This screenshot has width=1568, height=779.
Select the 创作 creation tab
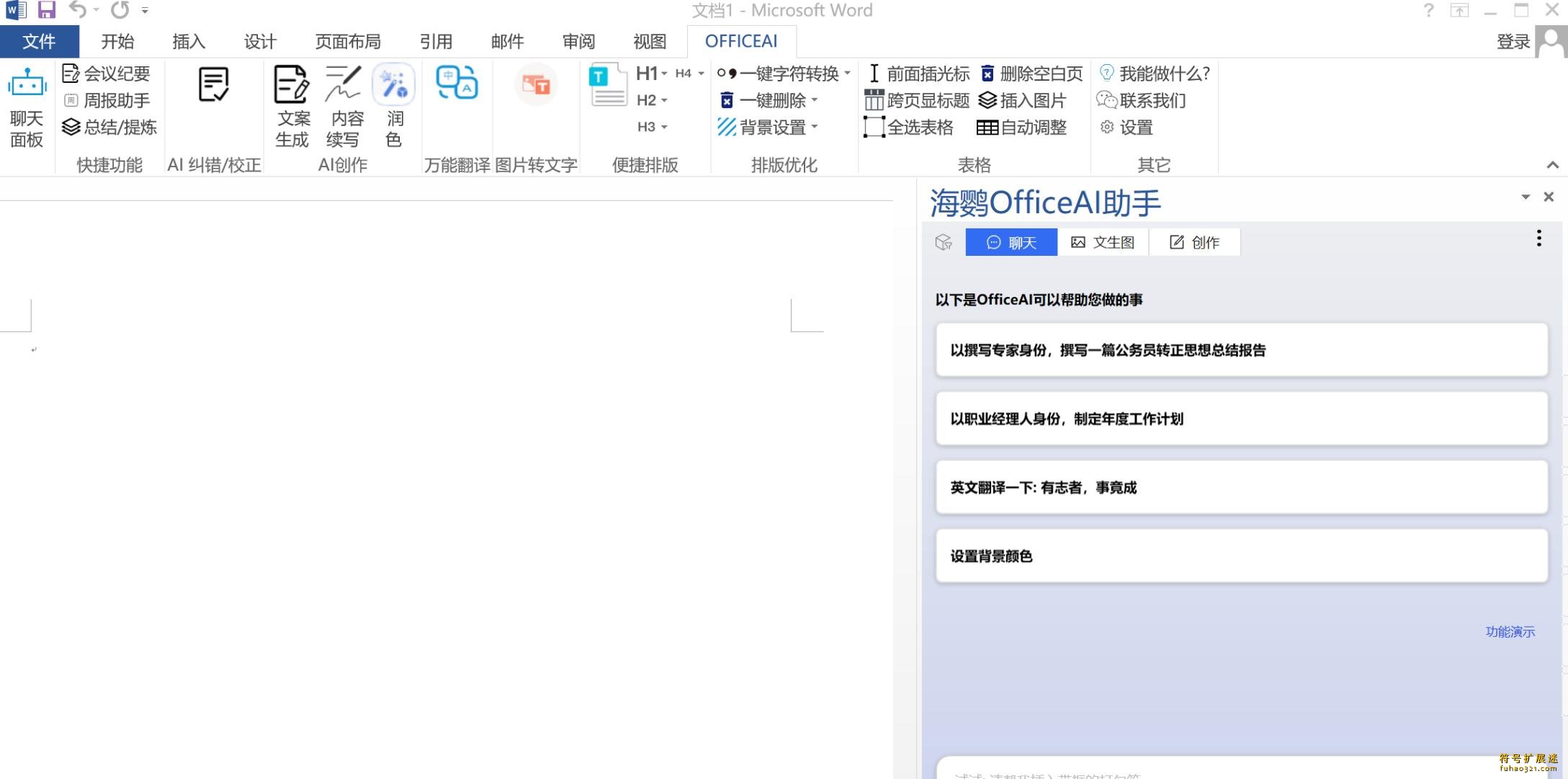pyautogui.click(x=1194, y=242)
